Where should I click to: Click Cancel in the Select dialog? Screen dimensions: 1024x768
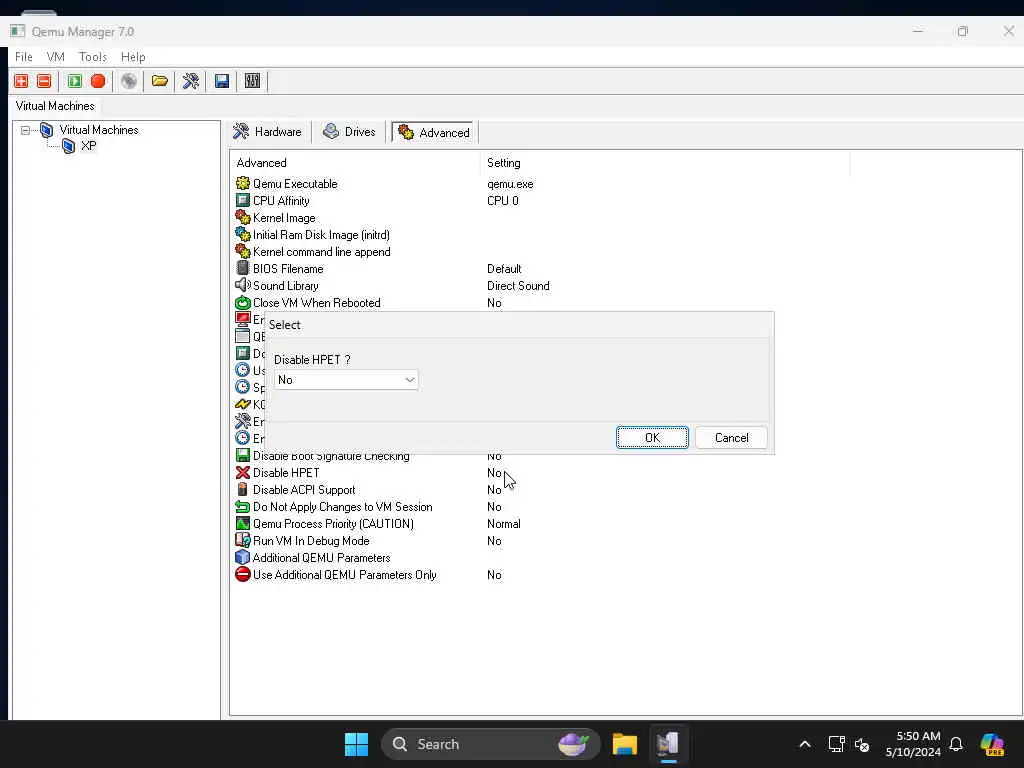tap(731, 438)
